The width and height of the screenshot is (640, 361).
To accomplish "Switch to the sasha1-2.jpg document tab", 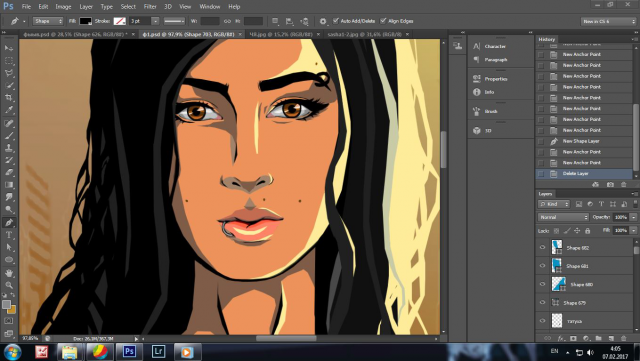I will coord(364,34).
